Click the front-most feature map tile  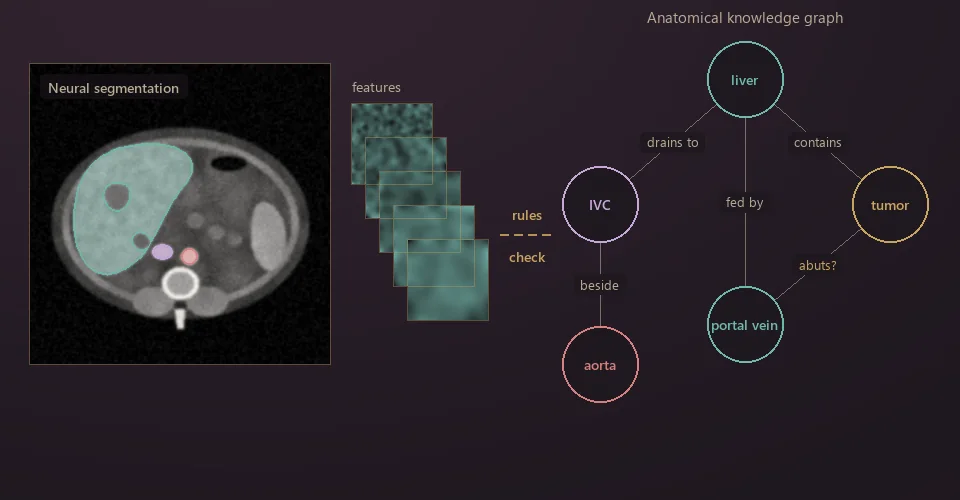[x=448, y=280]
